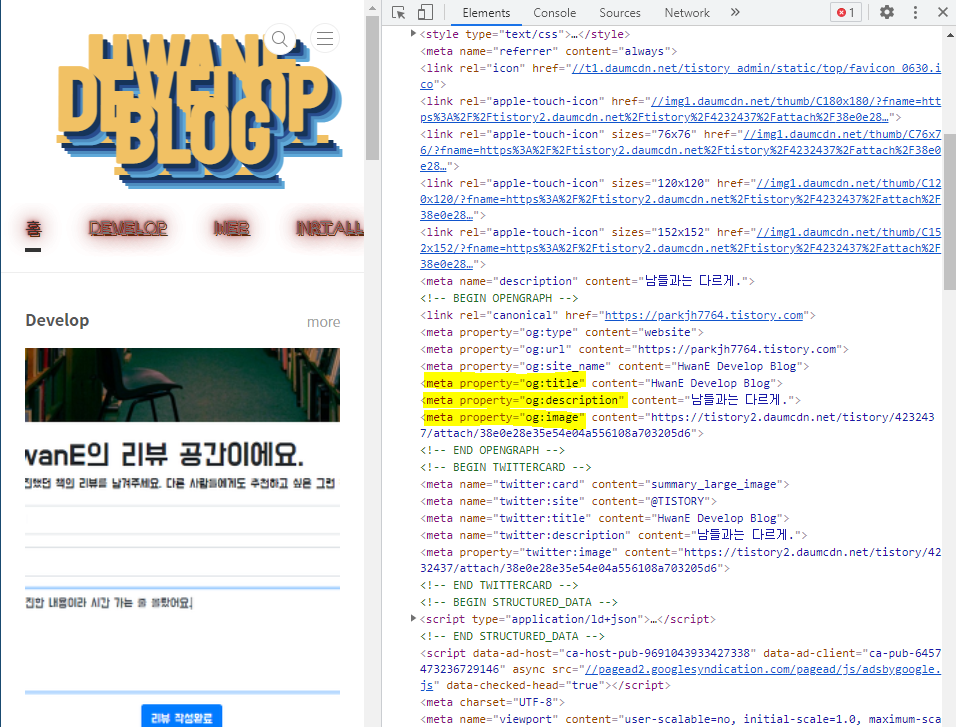This screenshot has width=956, height=727.
Task: Expand the style type text/css node
Action: tap(413, 34)
